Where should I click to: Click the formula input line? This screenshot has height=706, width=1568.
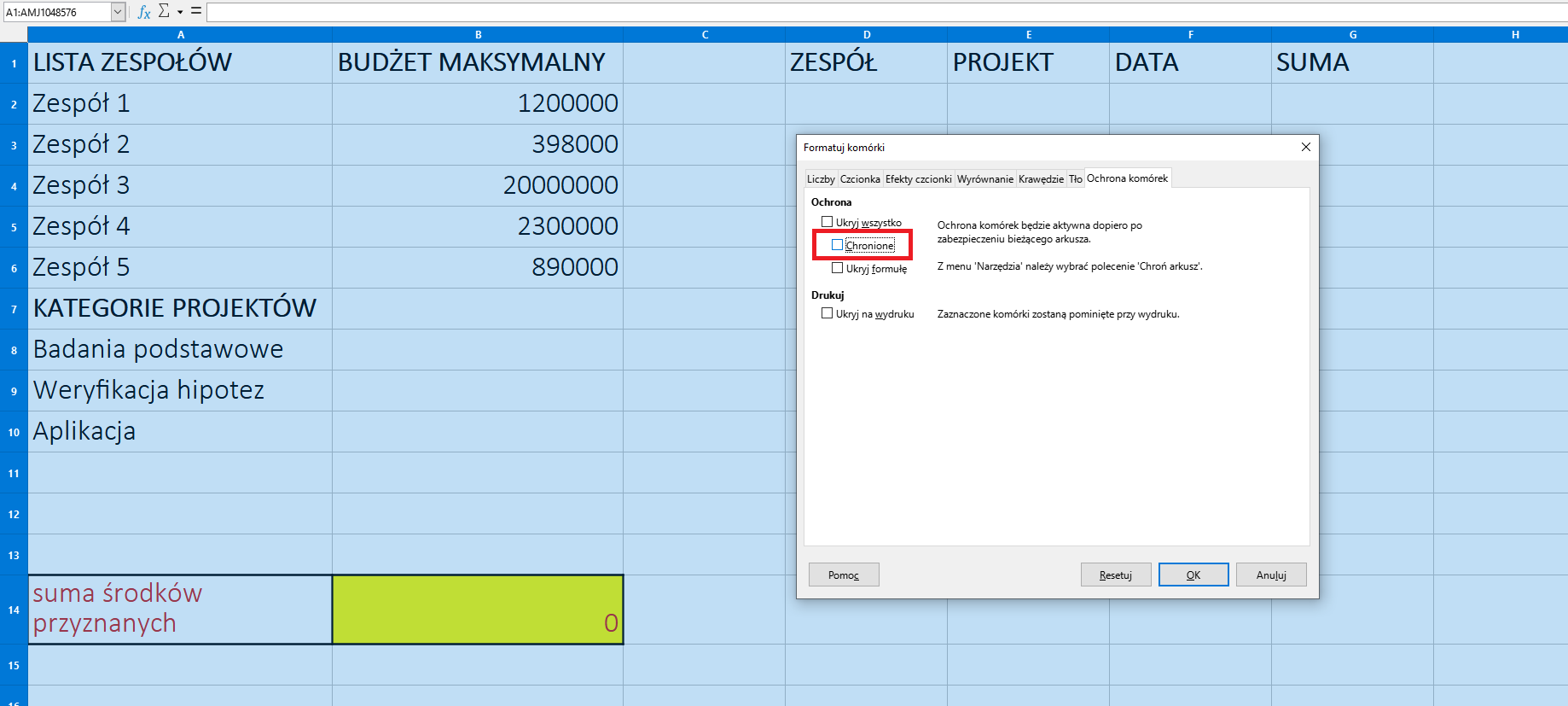tap(853, 12)
